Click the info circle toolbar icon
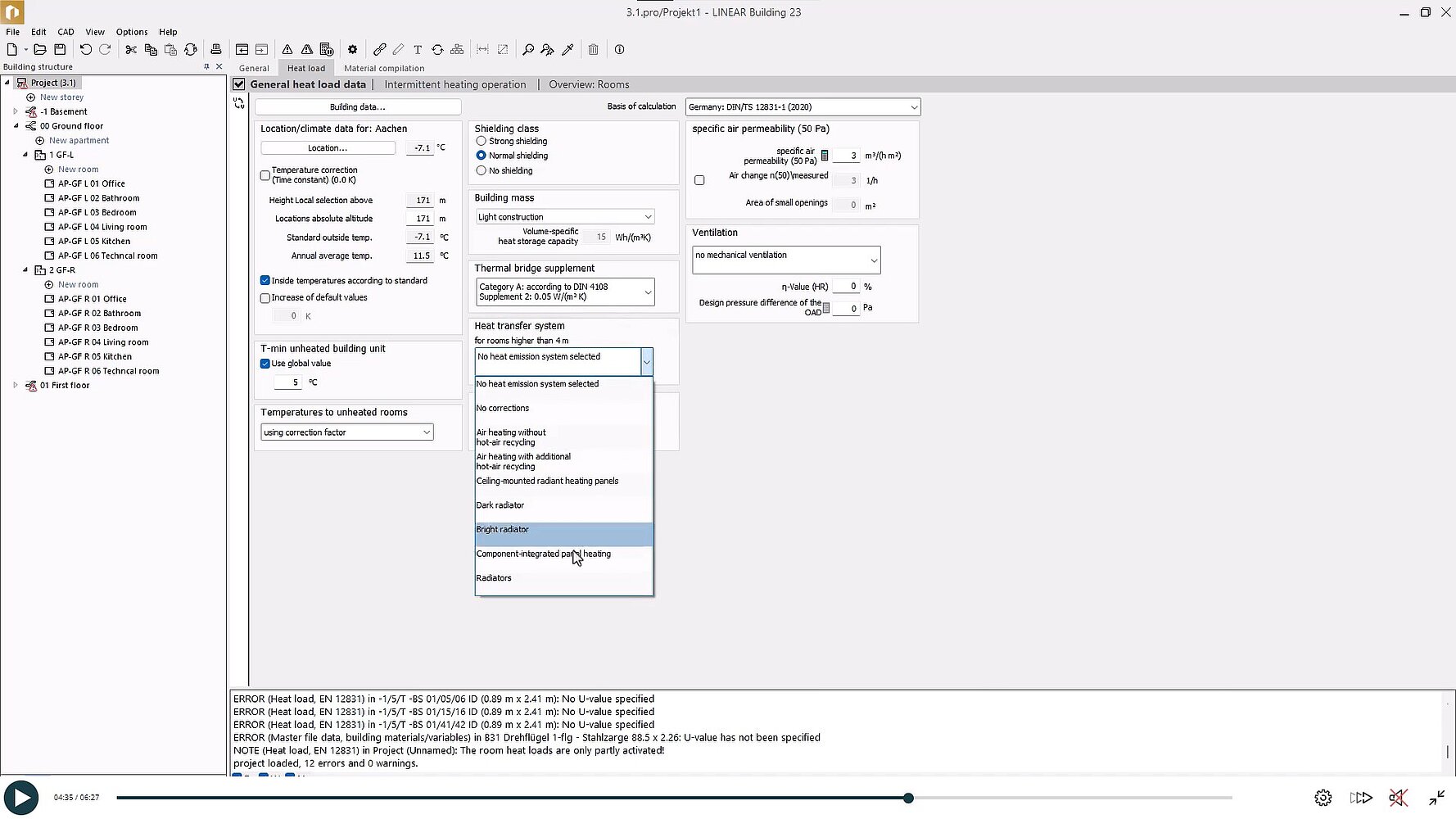Viewport: 1456px width, 819px height. coord(620,50)
